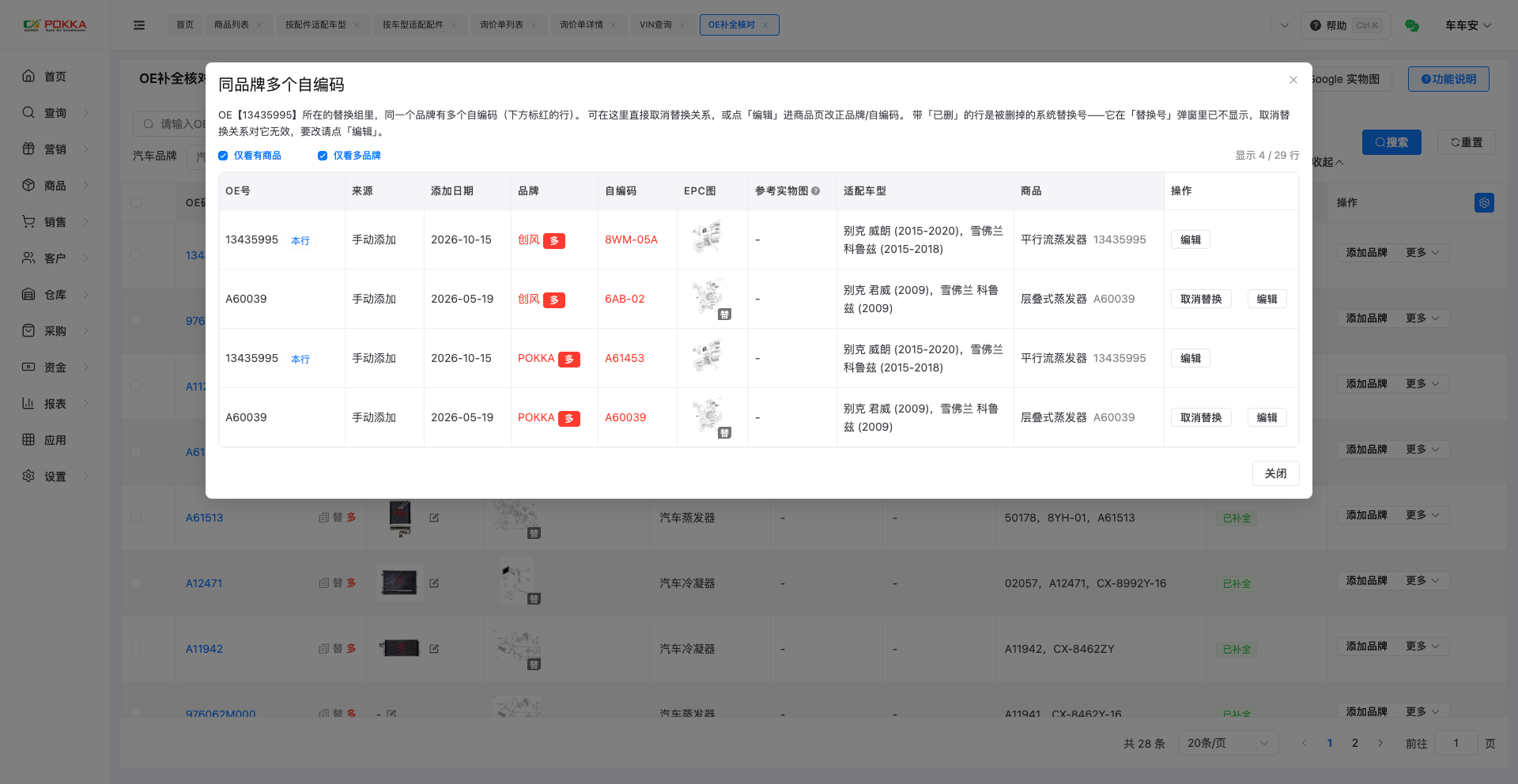The height and width of the screenshot is (784, 1518).
Task: Click the 商品 box icon in sidebar
Action: coord(28,185)
